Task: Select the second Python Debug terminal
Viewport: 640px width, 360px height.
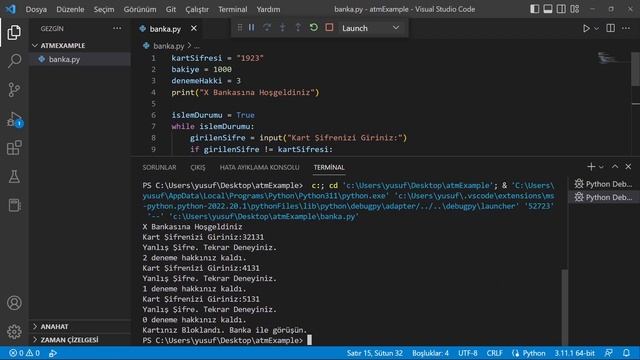Action: click(x=603, y=197)
